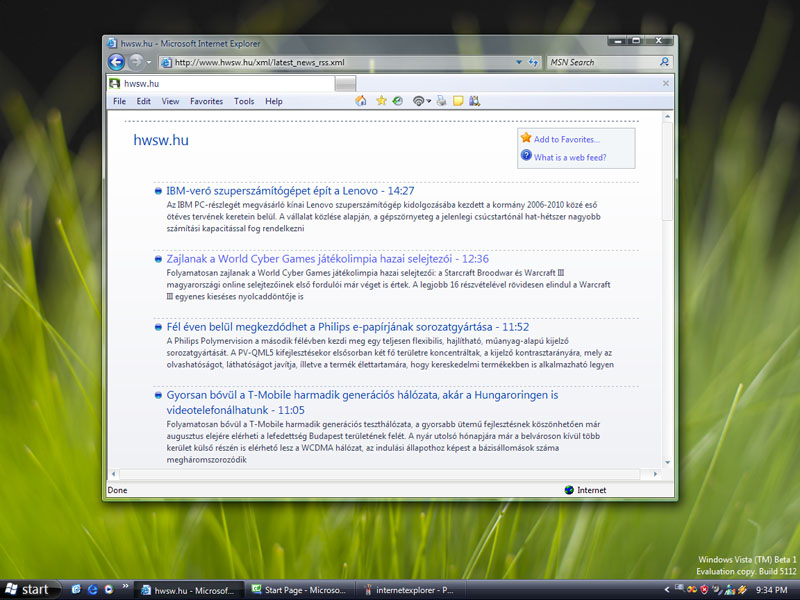
Task: Click the bullet icon beside Gyorsan bővül headline
Action: (158, 395)
